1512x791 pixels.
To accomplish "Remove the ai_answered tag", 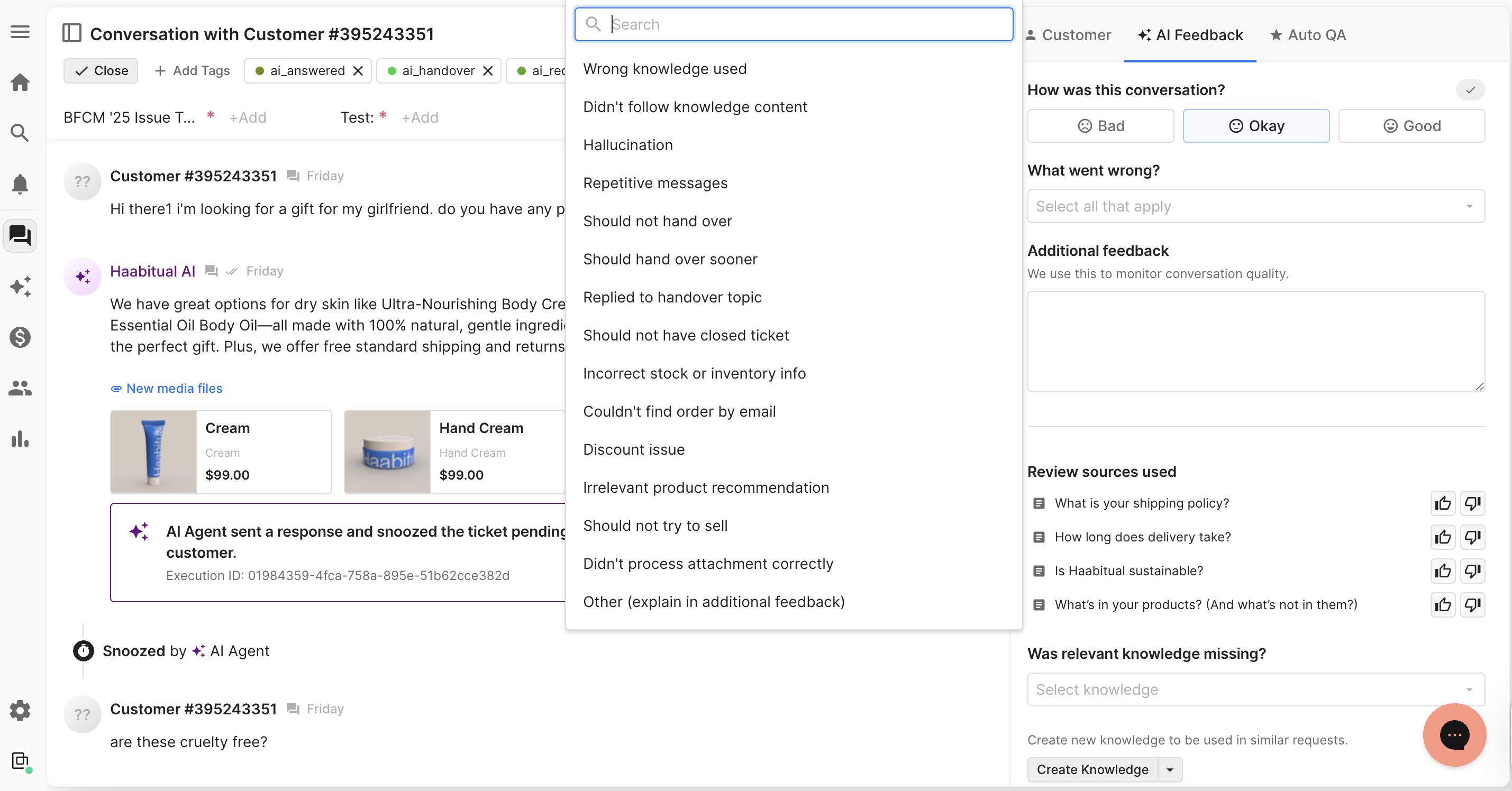I will [358, 71].
